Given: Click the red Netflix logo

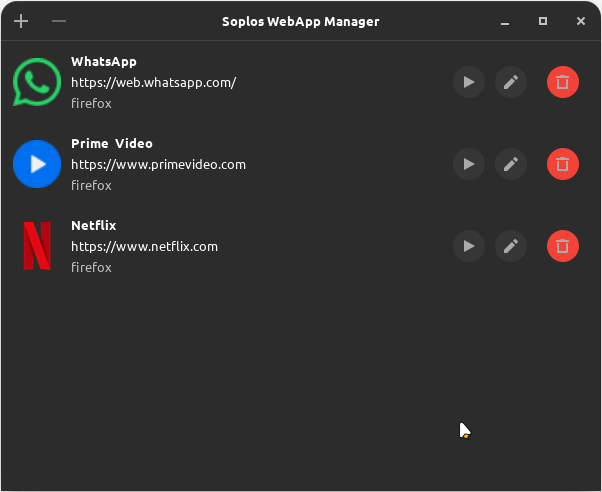Looking at the screenshot, I should coord(37,246).
